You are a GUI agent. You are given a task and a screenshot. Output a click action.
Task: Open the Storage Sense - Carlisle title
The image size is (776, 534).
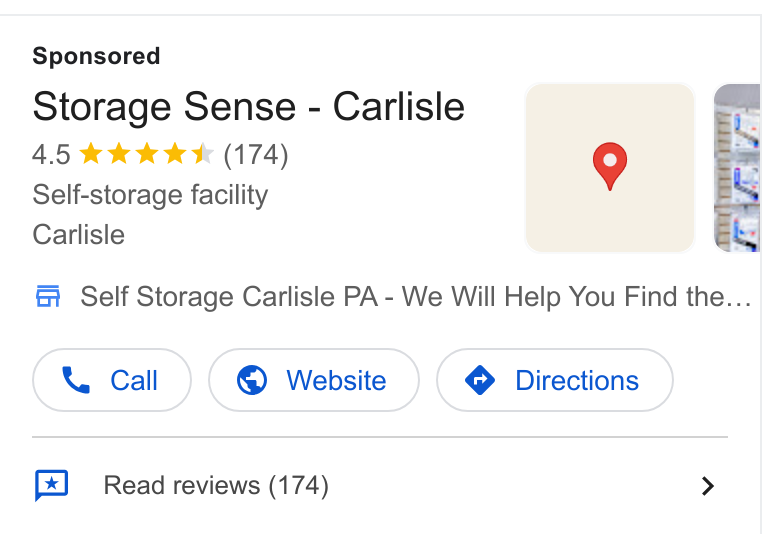tap(248, 106)
